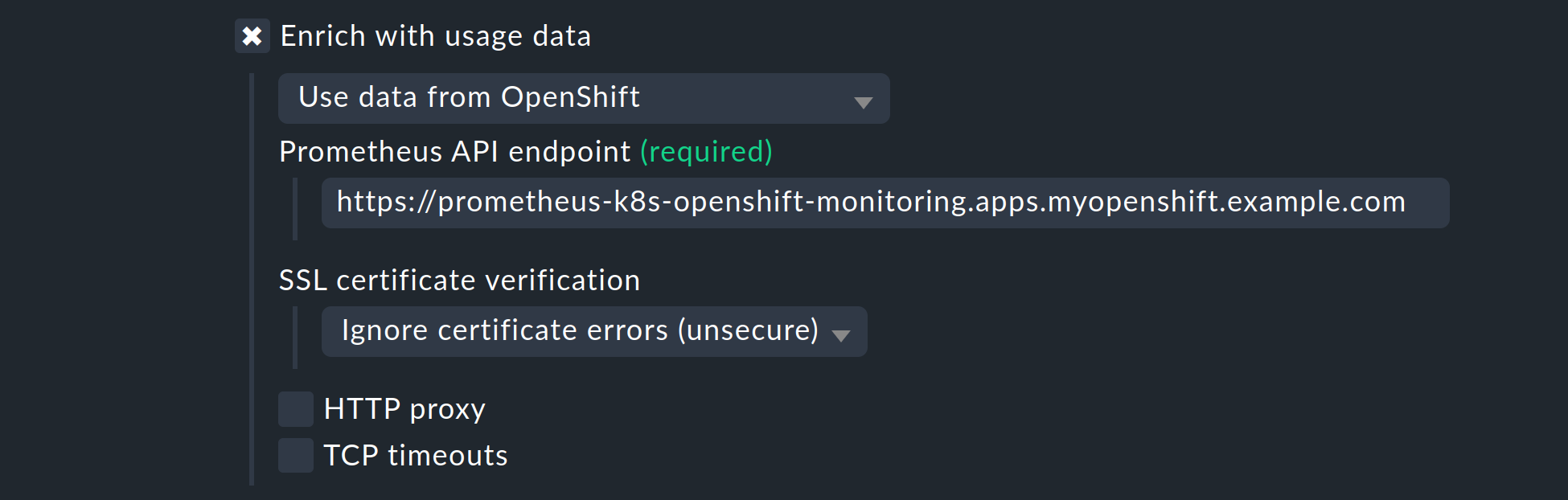Viewport: 1568px width, 500px height.
Task: Click the TCP timeouts label text
Action: point(415,455)
